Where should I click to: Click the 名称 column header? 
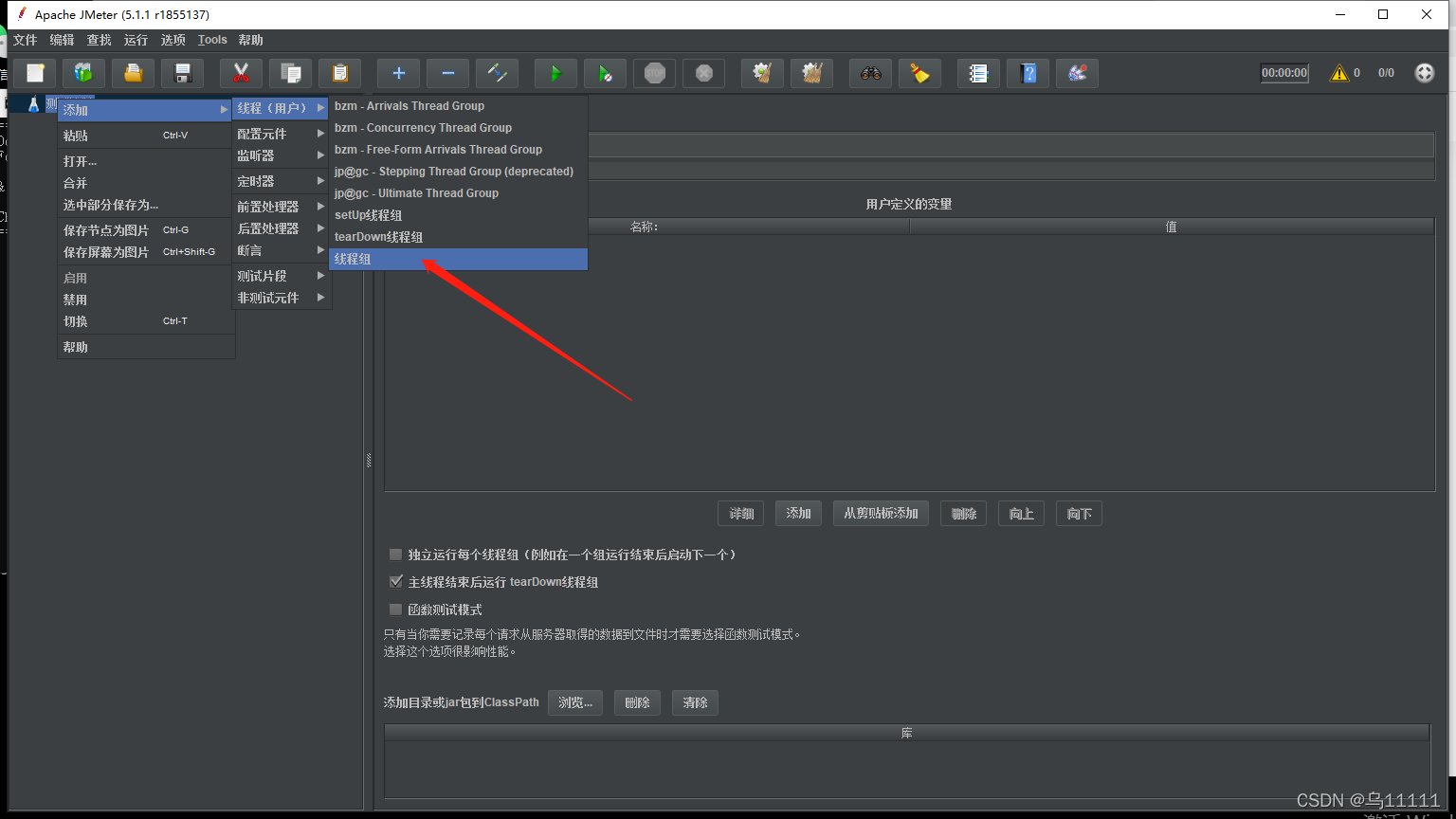click(646, 227)
